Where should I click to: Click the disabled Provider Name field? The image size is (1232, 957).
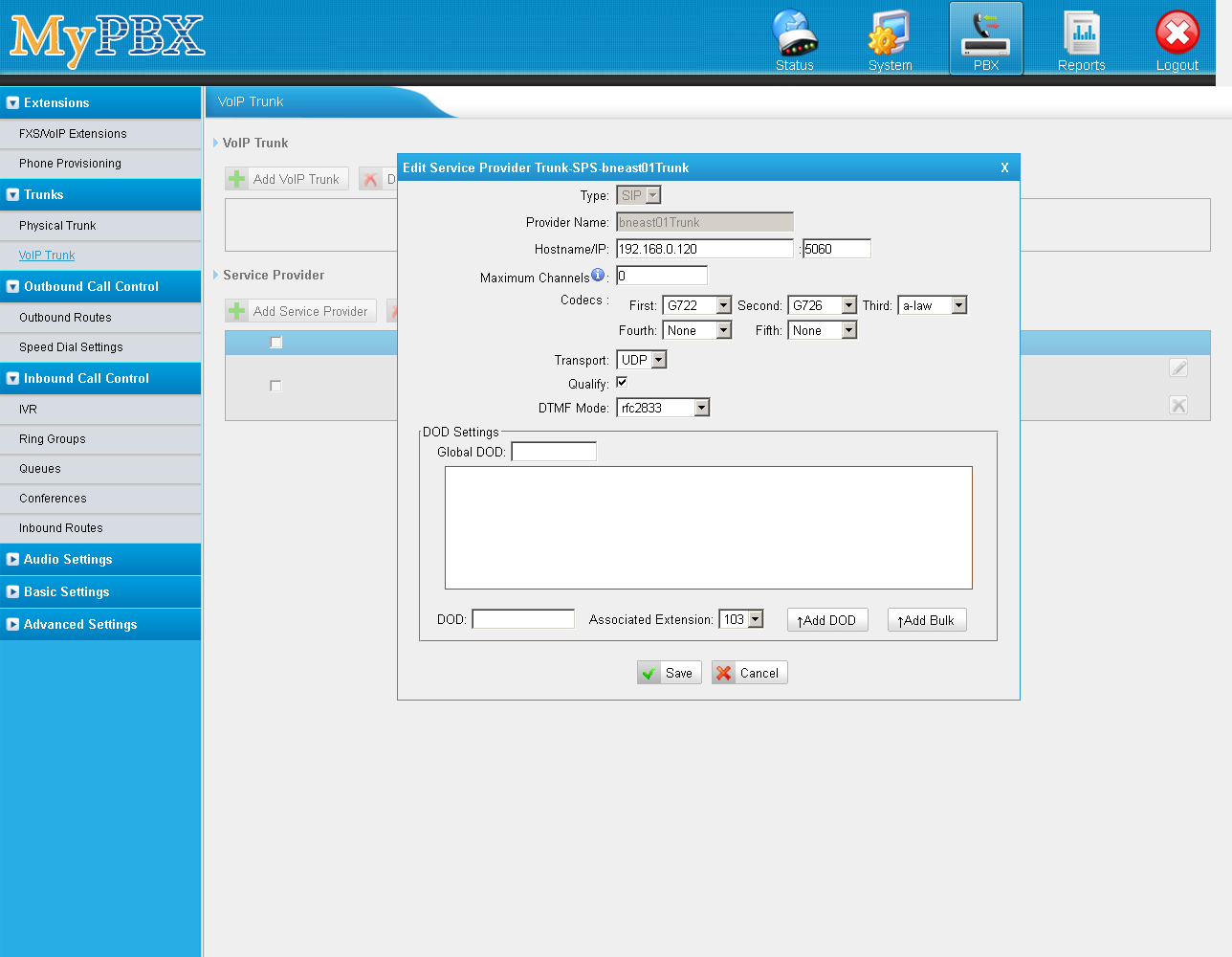click(705, 222)
